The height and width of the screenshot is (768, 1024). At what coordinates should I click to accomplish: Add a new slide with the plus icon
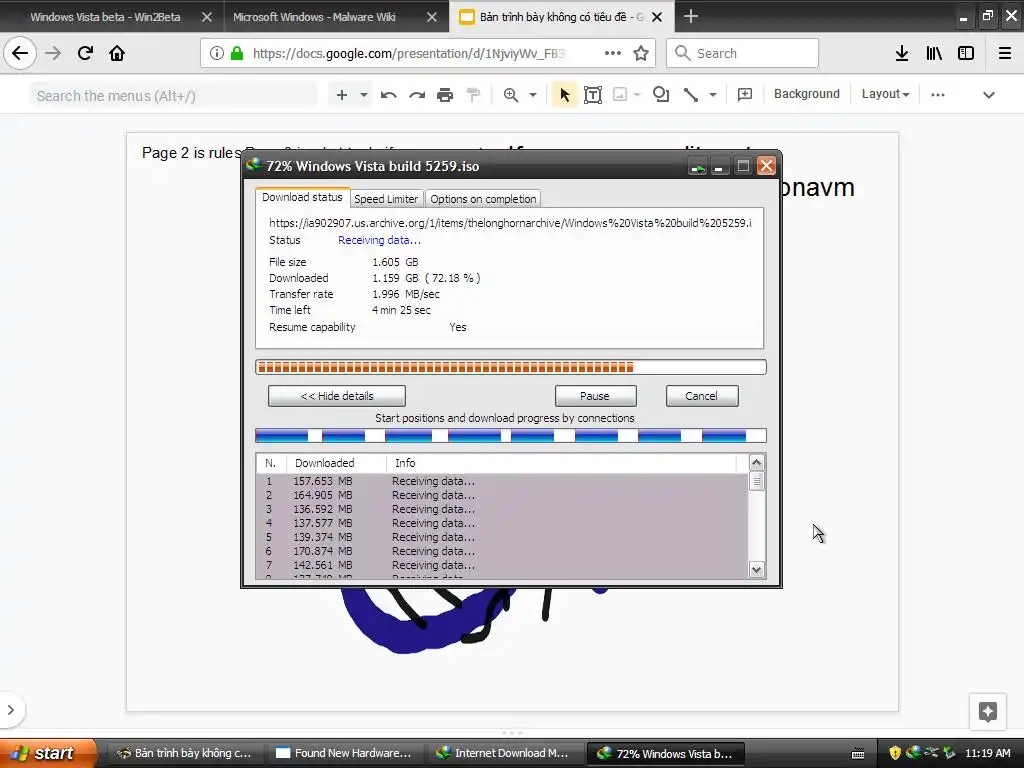[x=342, y=95]
